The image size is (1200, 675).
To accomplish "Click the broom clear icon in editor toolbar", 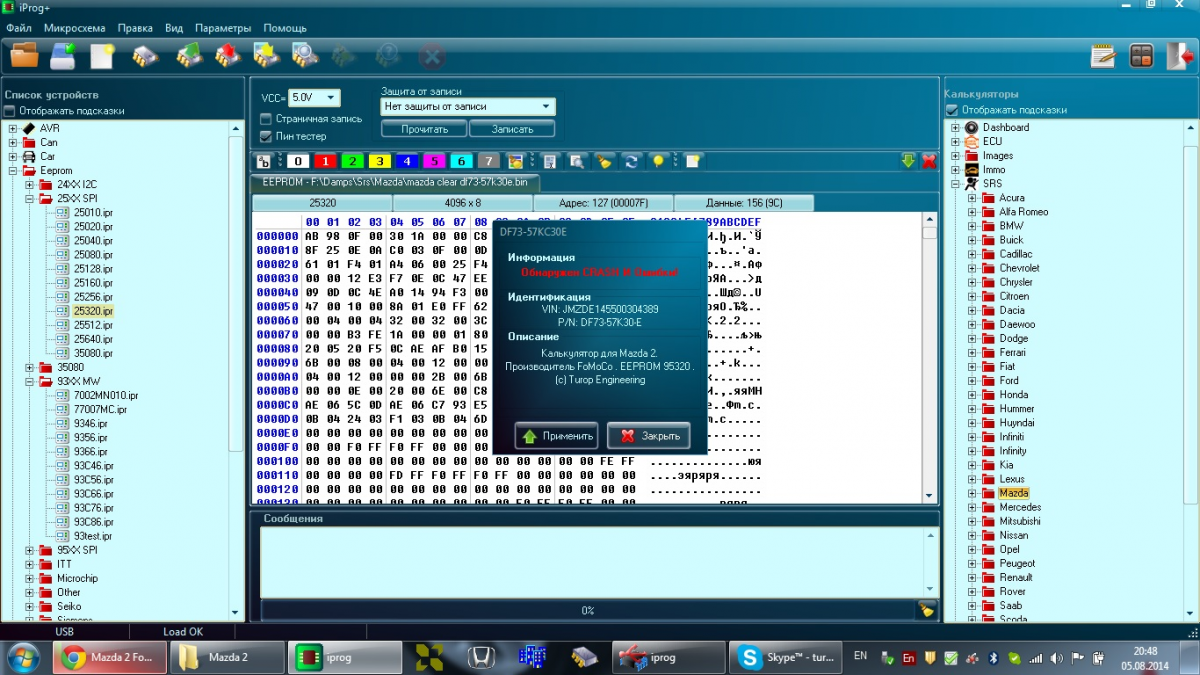I will click(x=605, y=161).
